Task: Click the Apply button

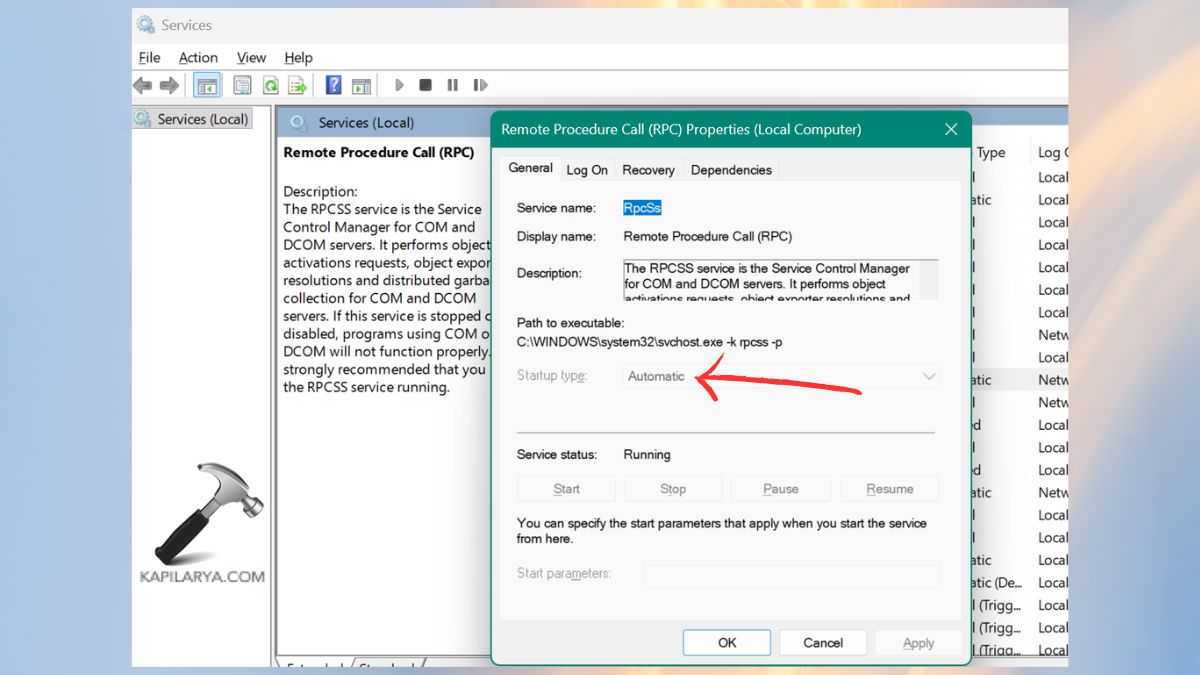Action: [918, 642]
